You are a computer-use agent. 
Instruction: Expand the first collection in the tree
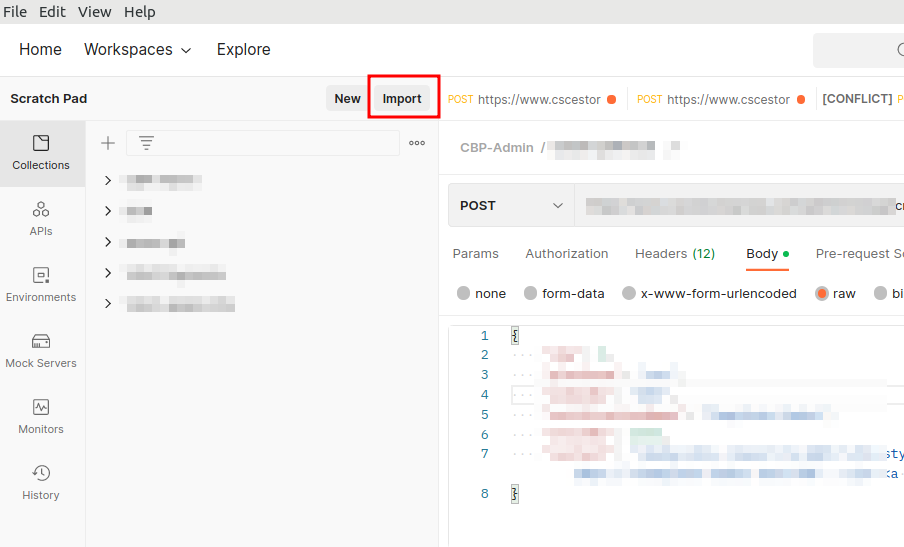coord(108,181)
